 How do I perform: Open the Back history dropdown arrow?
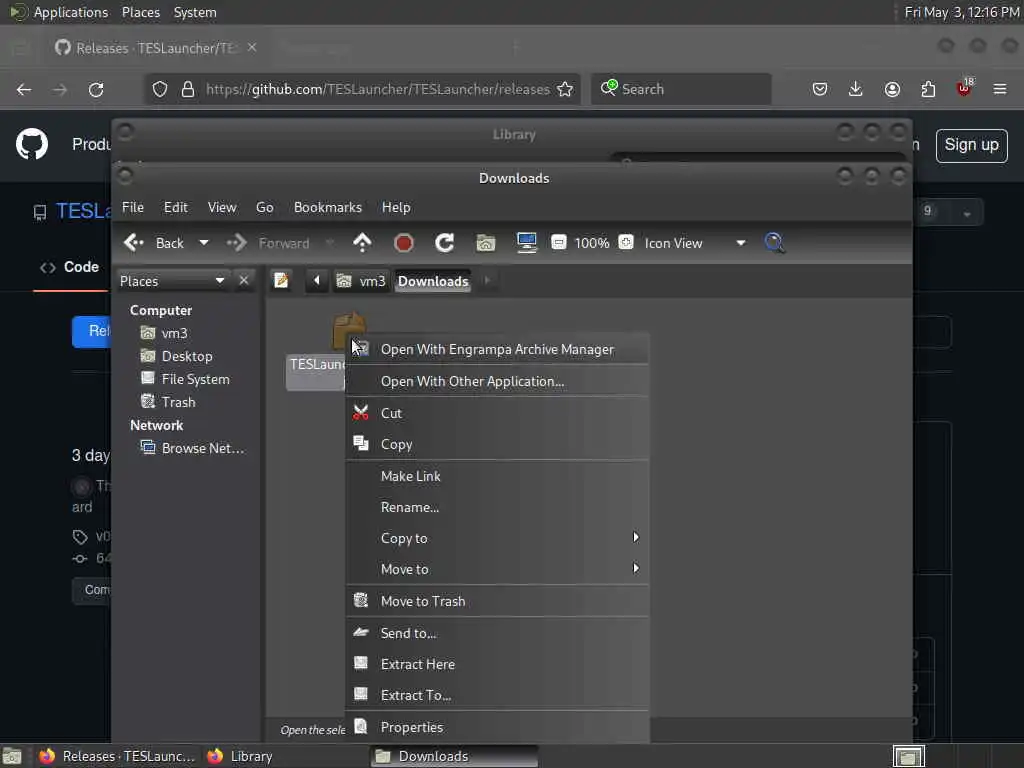pos(204,243)
